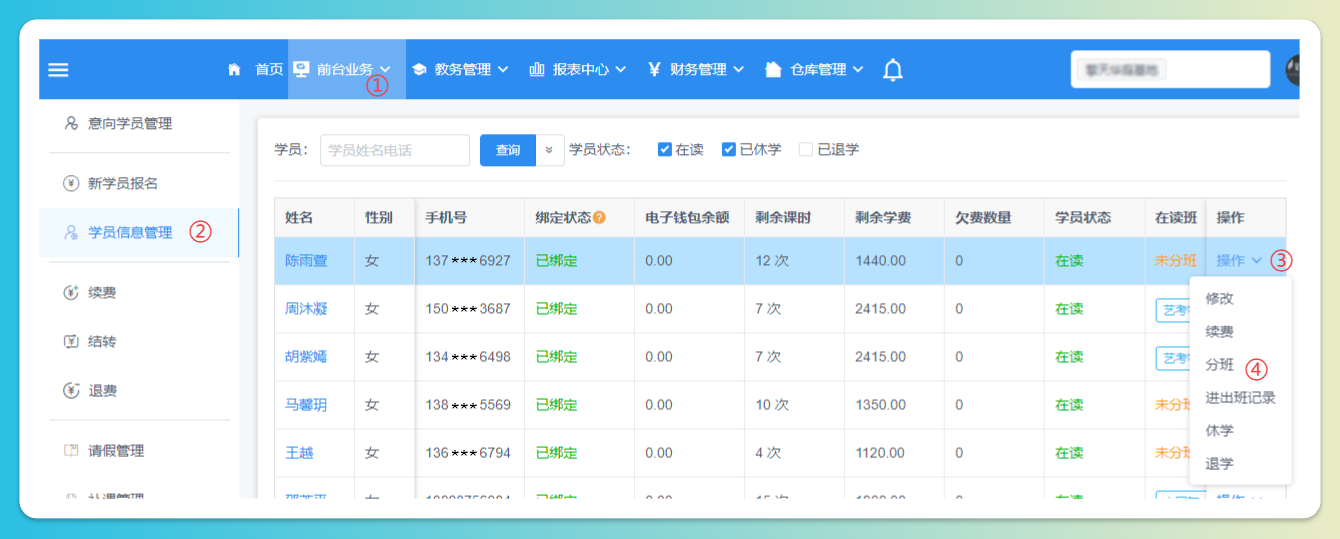Open student 马馨玥 name link
Screen dimensions: 1340x539
[306, 404]
